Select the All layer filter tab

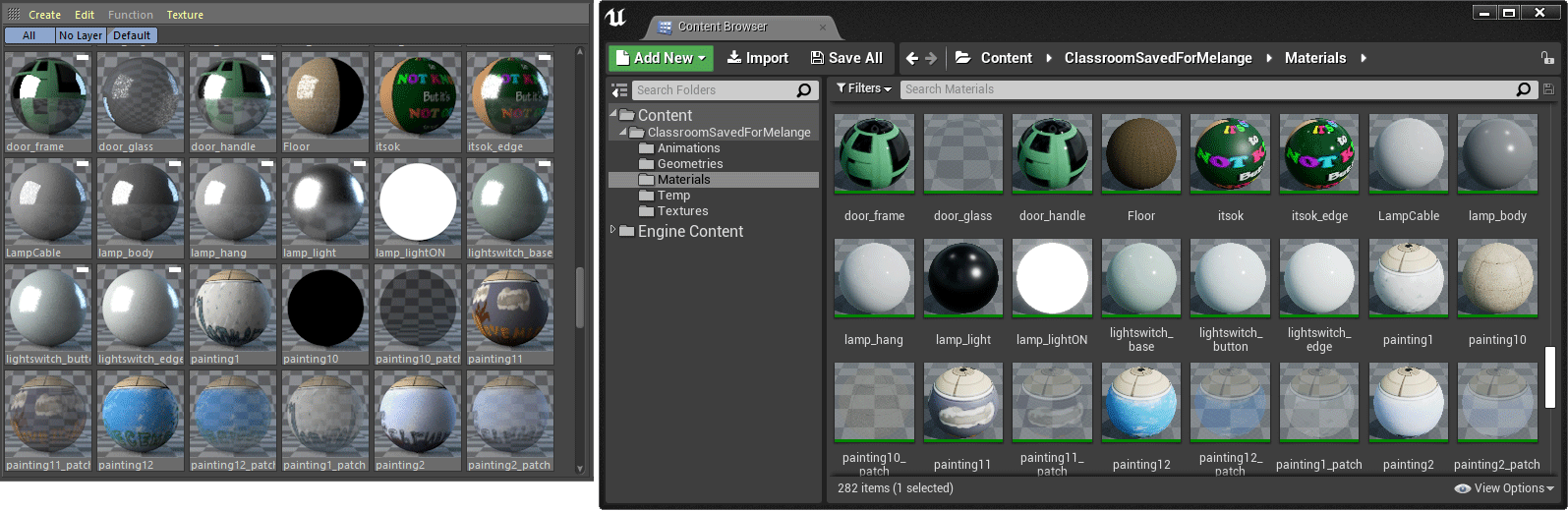[29, 35]
